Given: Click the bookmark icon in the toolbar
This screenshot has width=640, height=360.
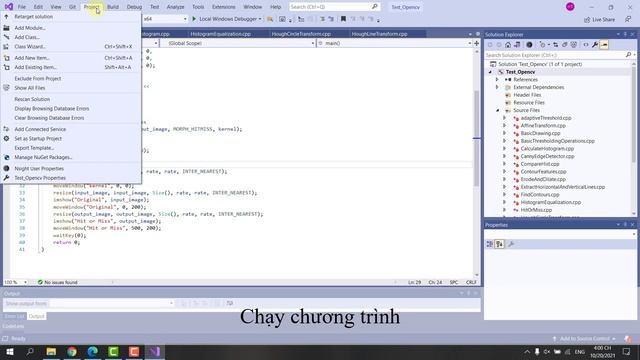Looking at the screenshot, I should coord(343,19).
